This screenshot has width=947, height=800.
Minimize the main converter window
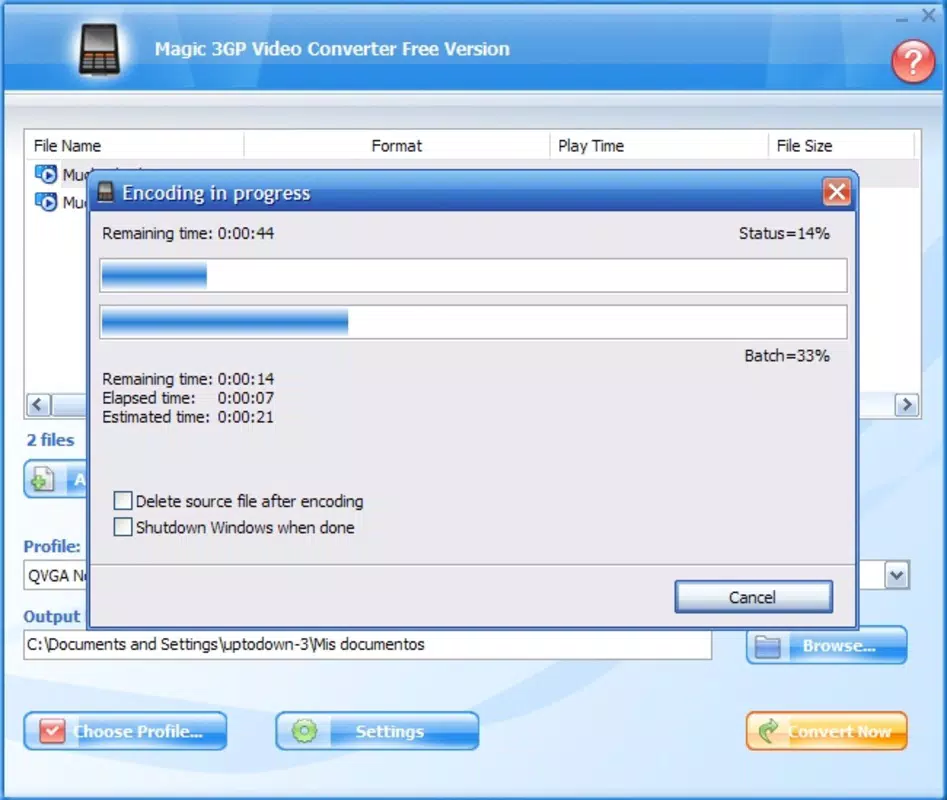click(902, 20)
